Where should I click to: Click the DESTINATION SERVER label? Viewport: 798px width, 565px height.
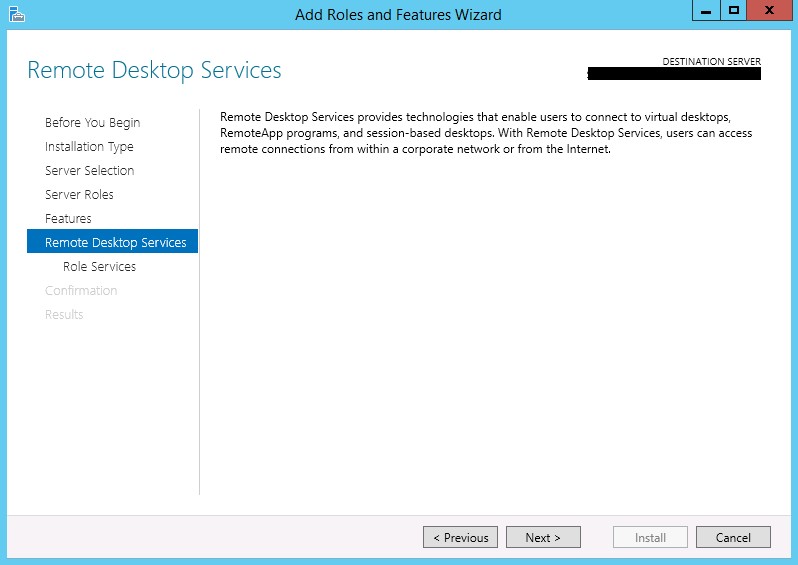[x=711, y=62]
